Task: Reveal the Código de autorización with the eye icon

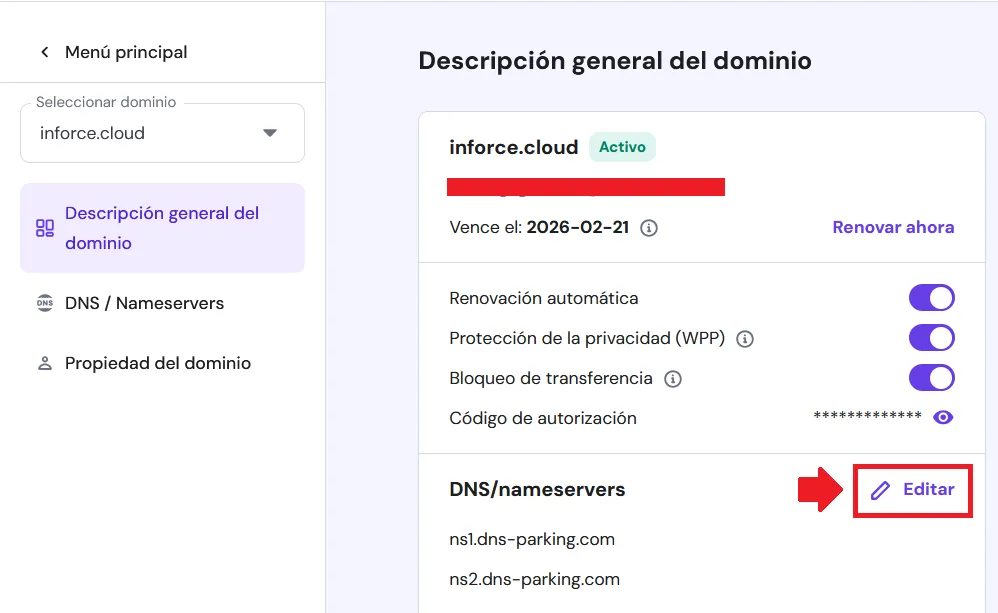Action: tap(943, 417)
